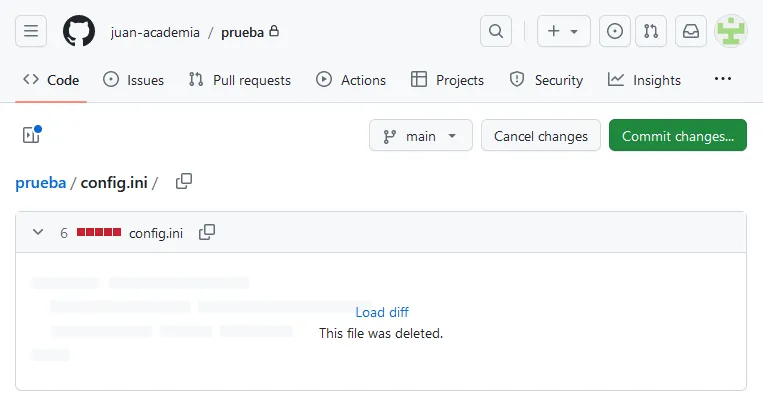Click the prueba breadcrumb link
The image size is (763, 408).
[40, 183]
